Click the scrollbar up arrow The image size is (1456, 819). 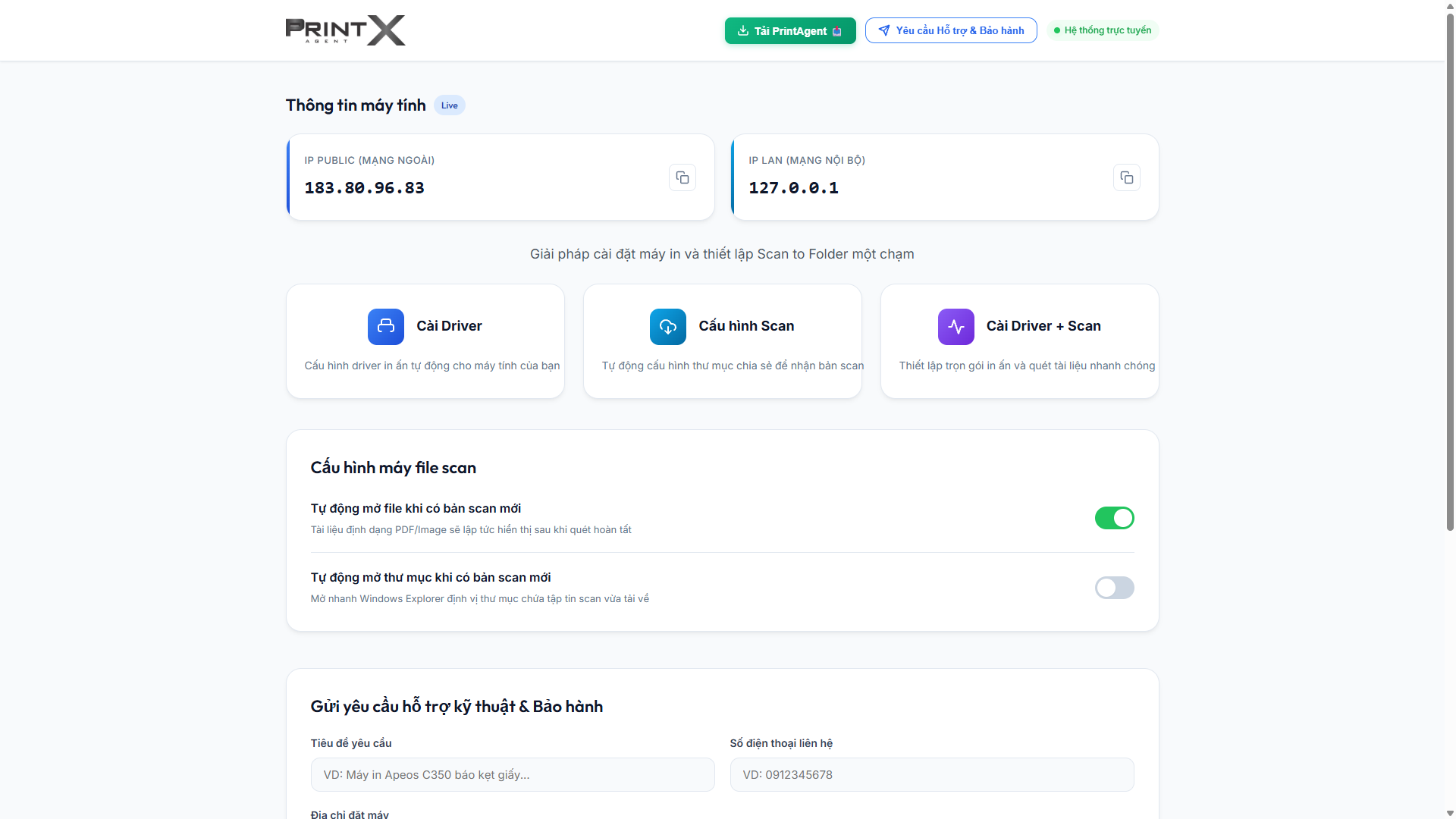pyautogui.click(x=1450, y=5)
